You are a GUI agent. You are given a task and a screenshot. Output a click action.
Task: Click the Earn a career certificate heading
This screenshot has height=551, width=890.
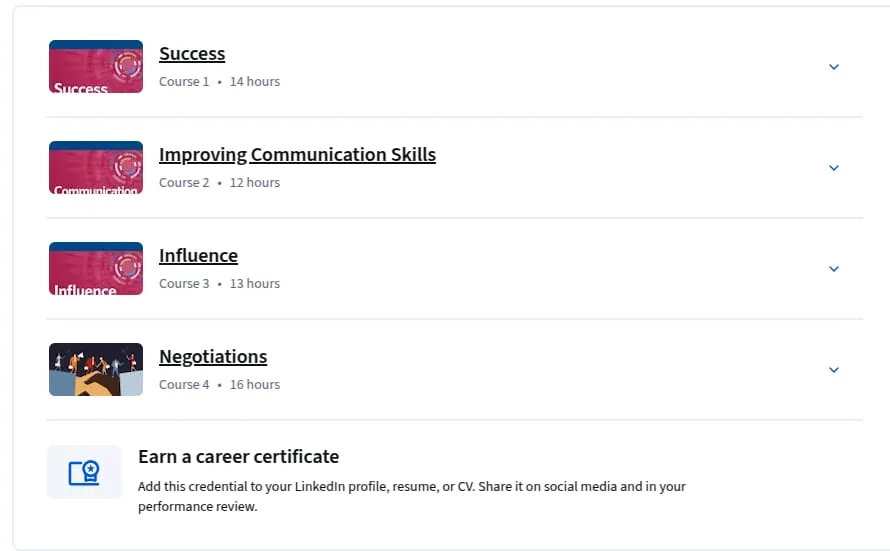238,457
